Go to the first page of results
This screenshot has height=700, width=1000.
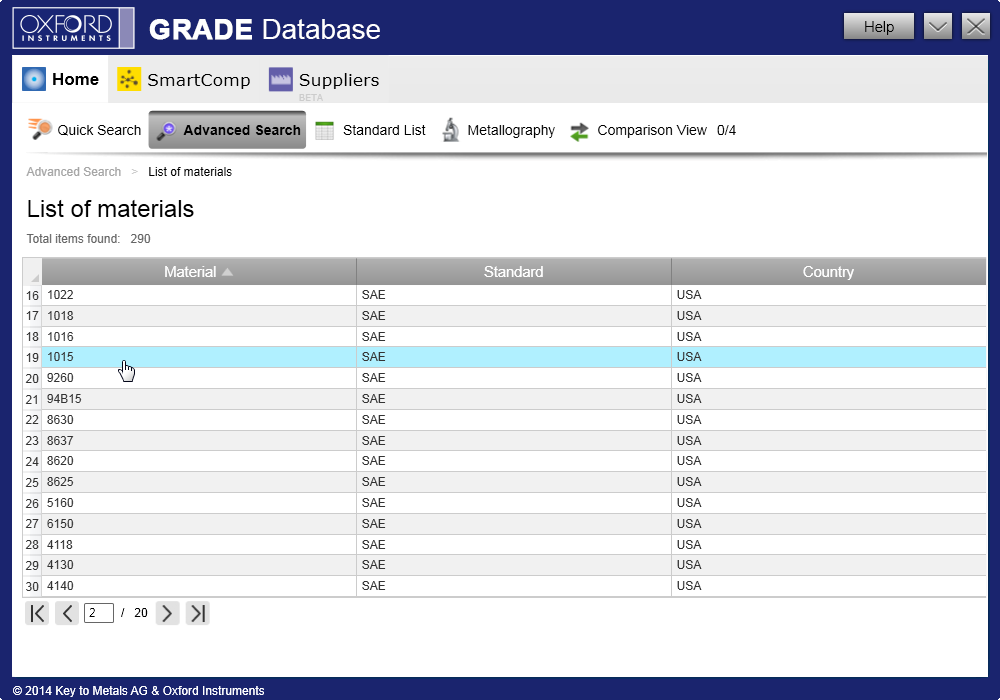[x=37, y=613]
